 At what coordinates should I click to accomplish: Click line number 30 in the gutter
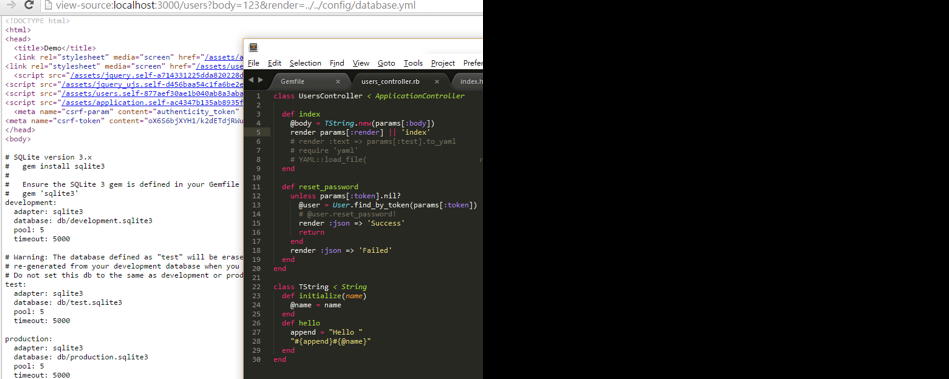click(257, 360)
